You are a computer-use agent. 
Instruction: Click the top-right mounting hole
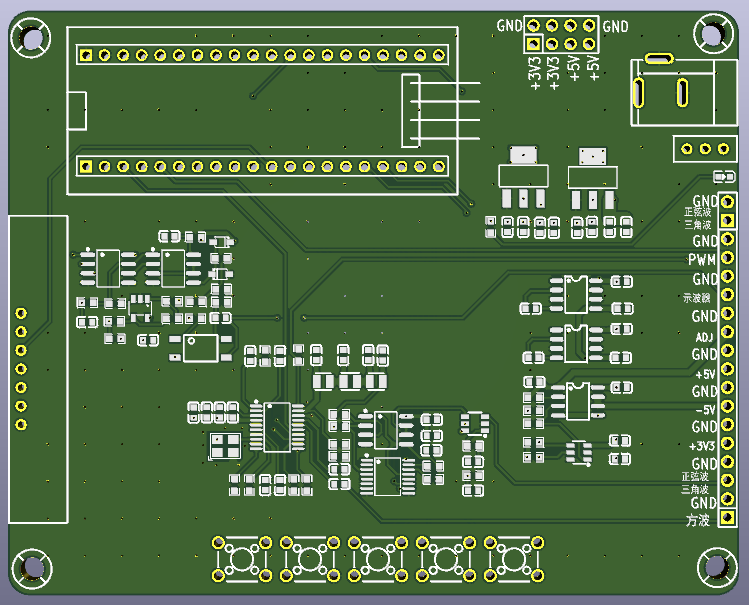(x=713, y=34)
